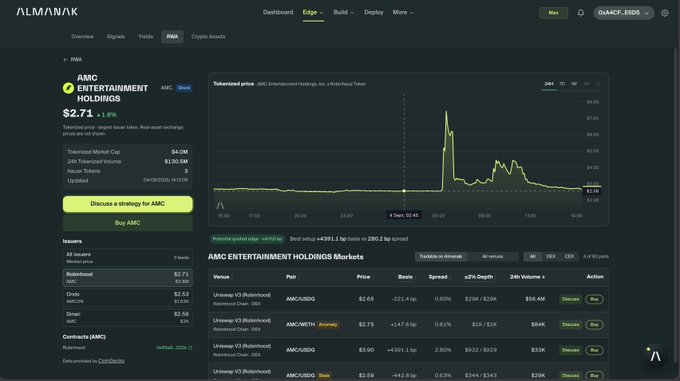680x381 pixels.
Task: Click Buy on the $3.90 price row
Action: 594,350
